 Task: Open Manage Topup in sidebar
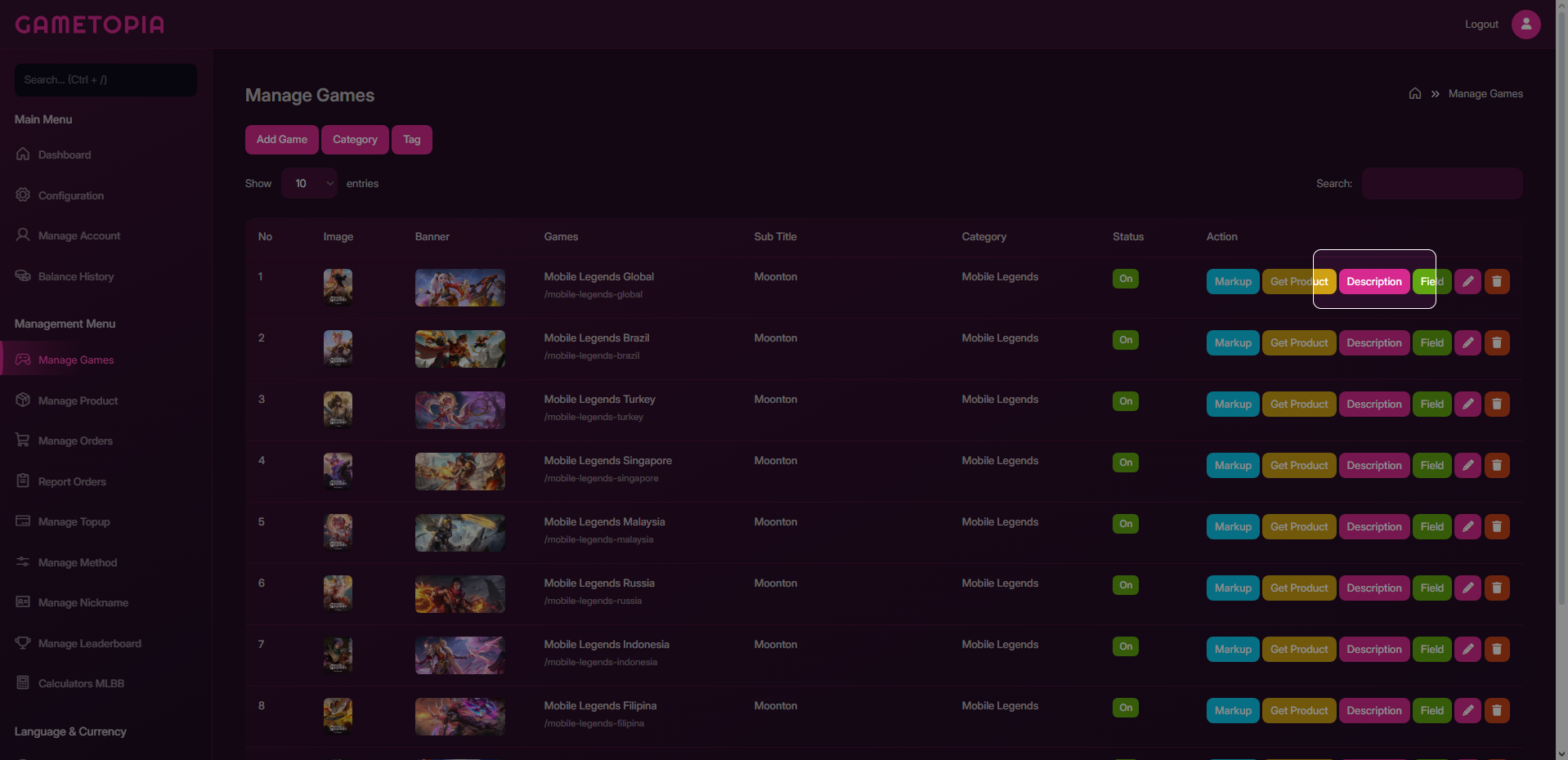coord(74,521)
